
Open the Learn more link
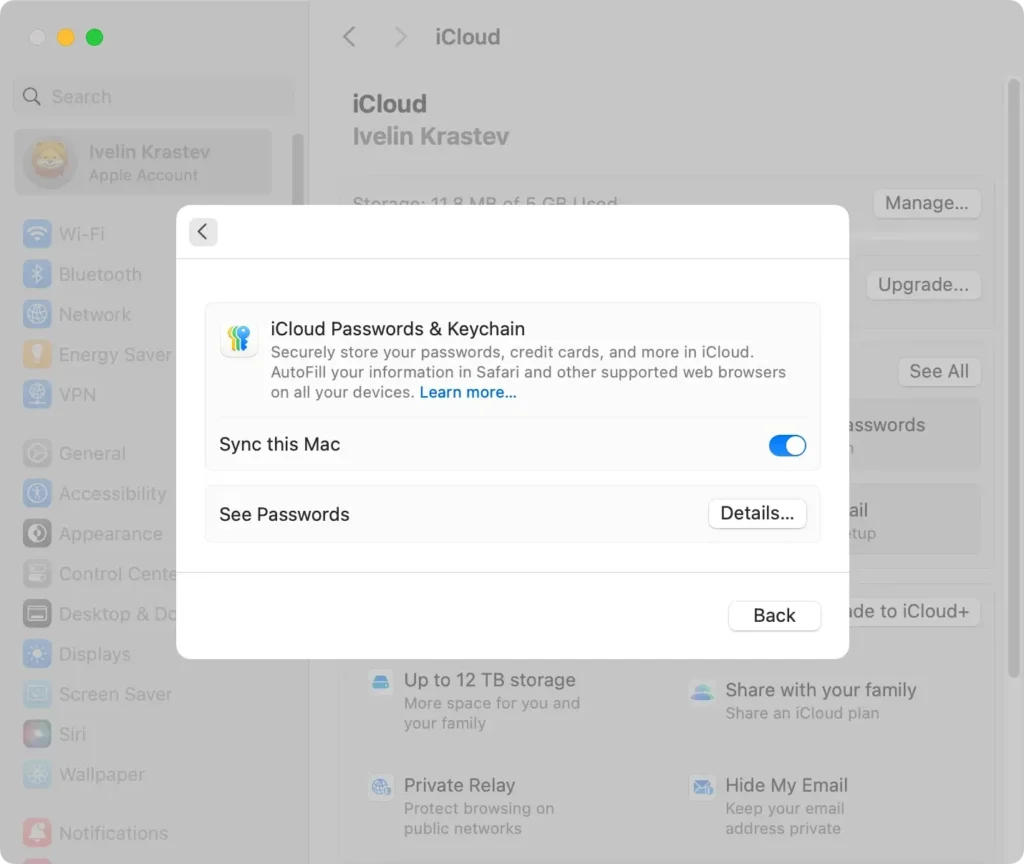pyautogui.click(x=467, y=392)
